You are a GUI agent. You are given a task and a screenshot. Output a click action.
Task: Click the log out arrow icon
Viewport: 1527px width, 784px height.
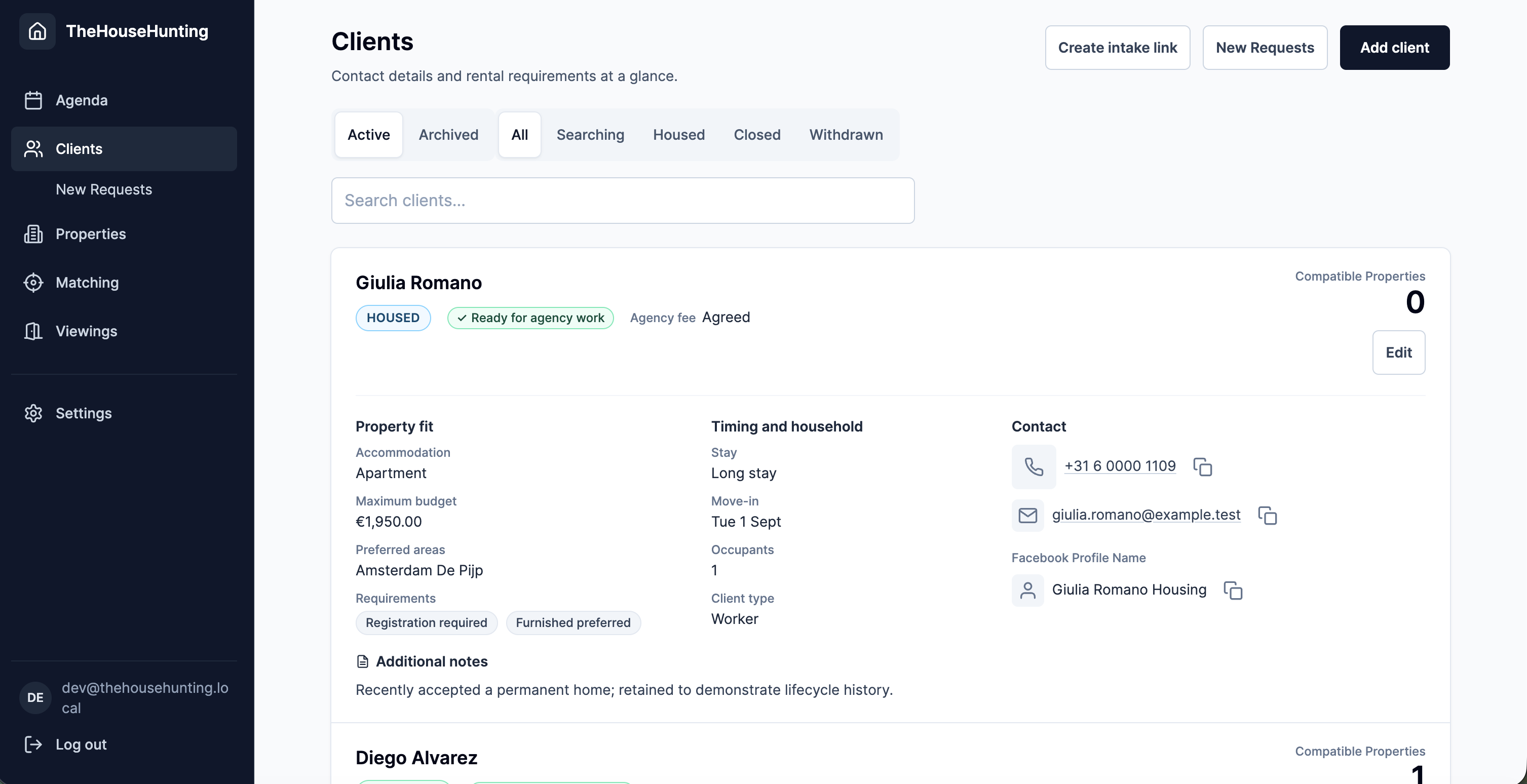[33, 744]
